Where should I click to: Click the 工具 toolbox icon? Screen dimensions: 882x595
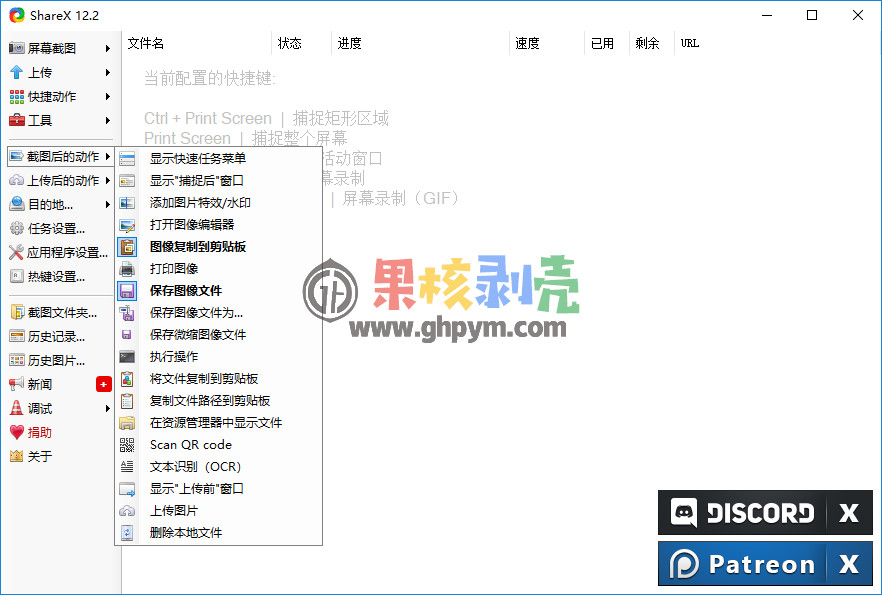(16, 120)
